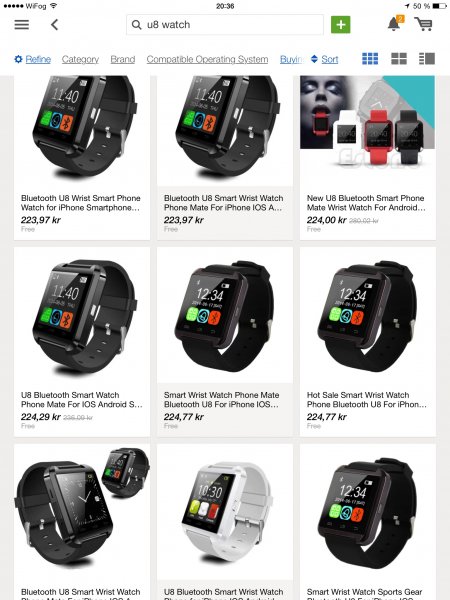The height and width of the screenshot is (600, 450).
Task: Select the u8 watch search field
Action: coord(225,25)
